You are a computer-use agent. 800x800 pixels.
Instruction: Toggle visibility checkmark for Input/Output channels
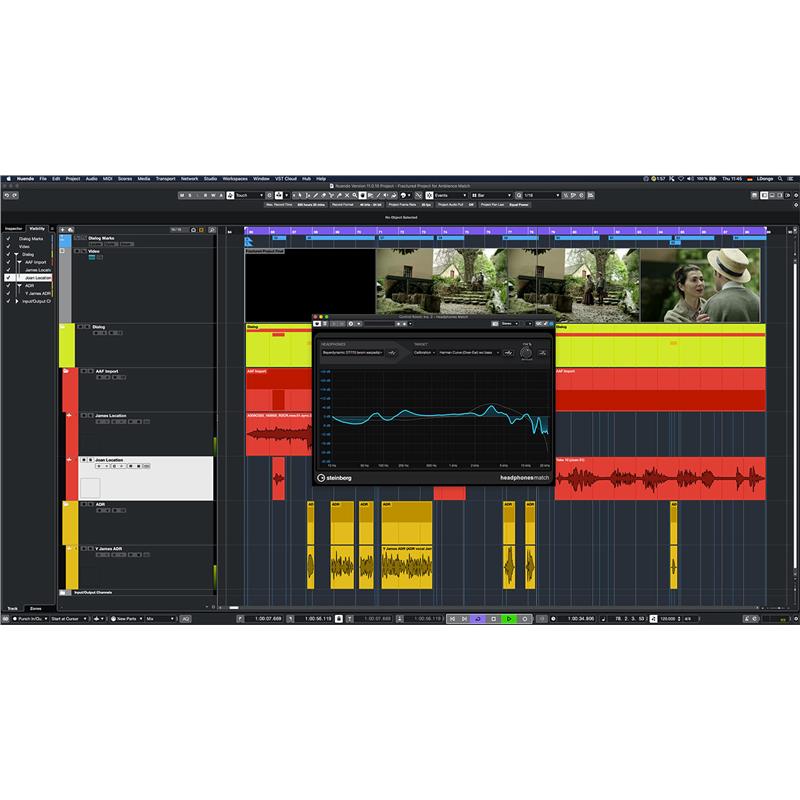click(8, 302)
